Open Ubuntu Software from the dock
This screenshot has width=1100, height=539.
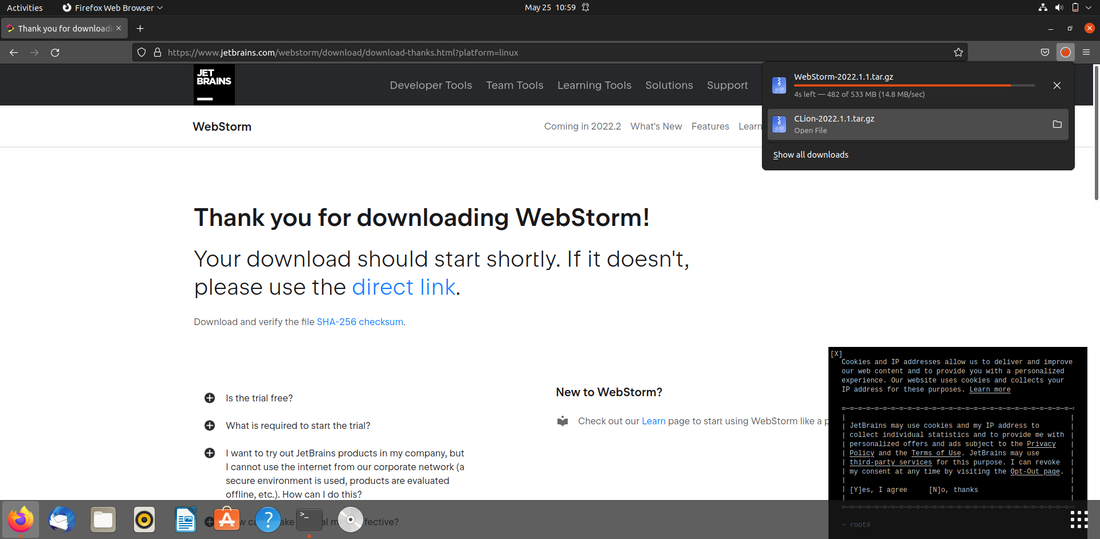[227, 520]
